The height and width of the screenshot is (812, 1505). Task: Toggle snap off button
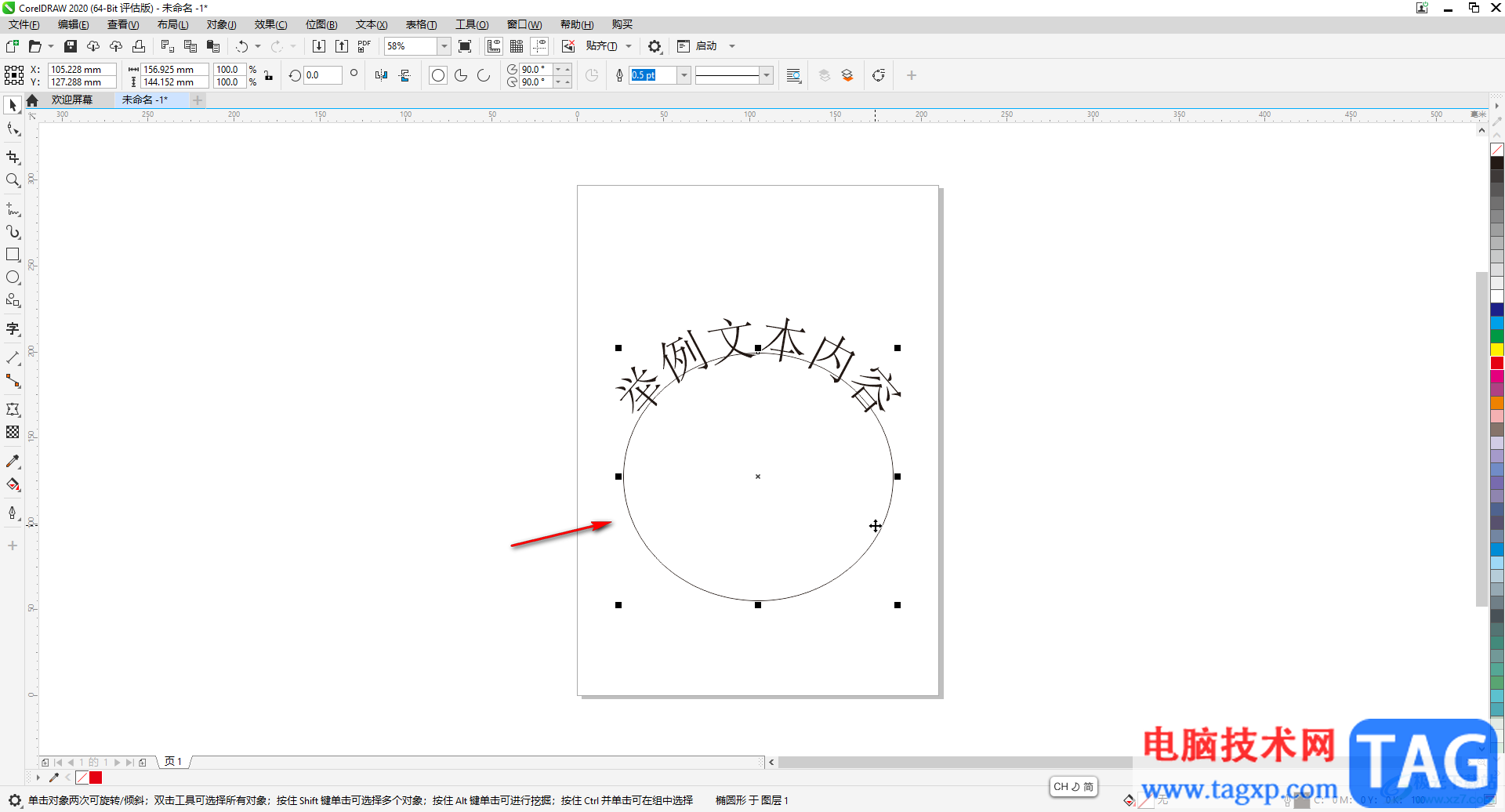568,46
